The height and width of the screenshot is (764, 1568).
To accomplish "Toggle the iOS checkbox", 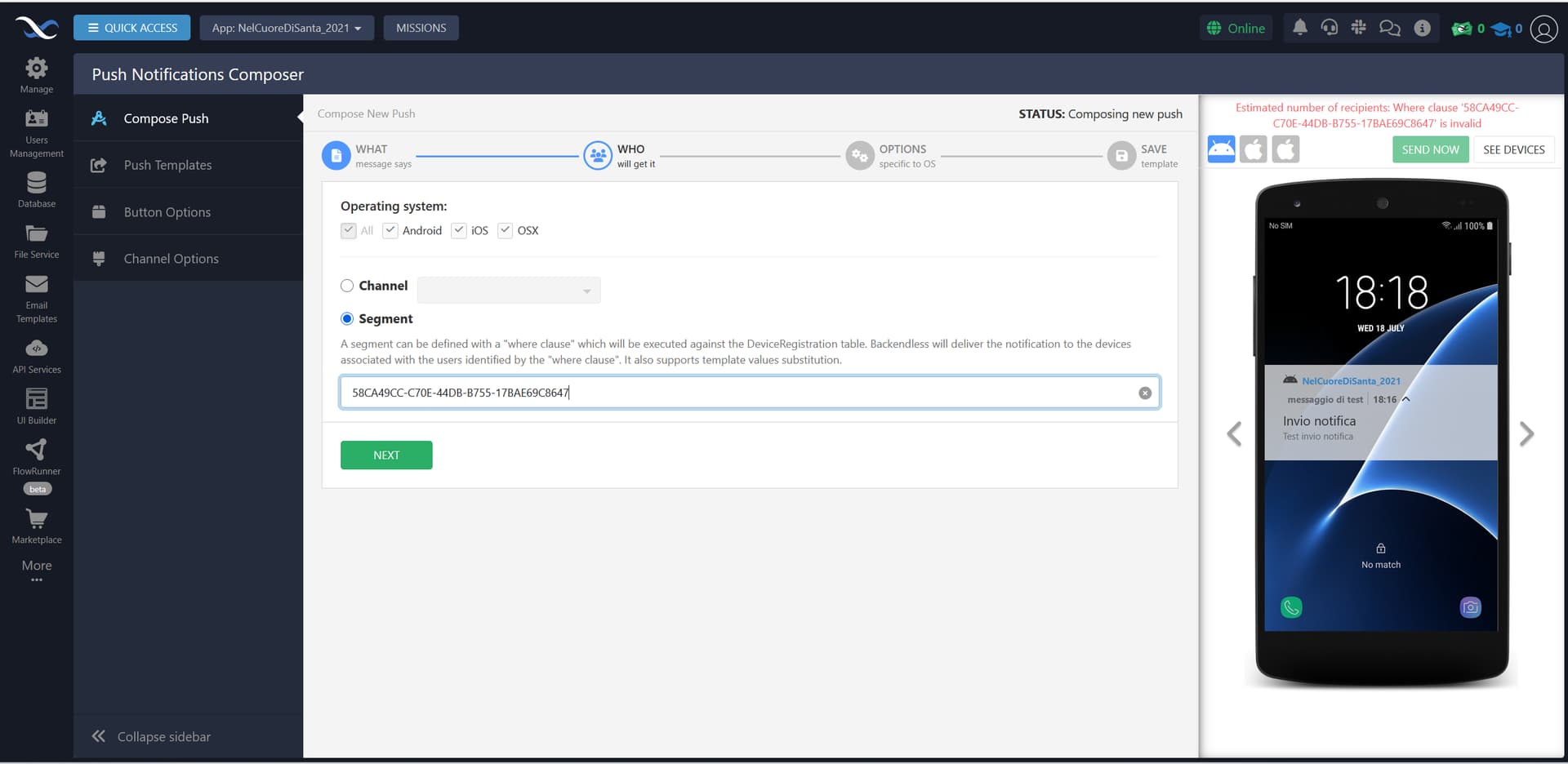I will [x=459, y=230].
